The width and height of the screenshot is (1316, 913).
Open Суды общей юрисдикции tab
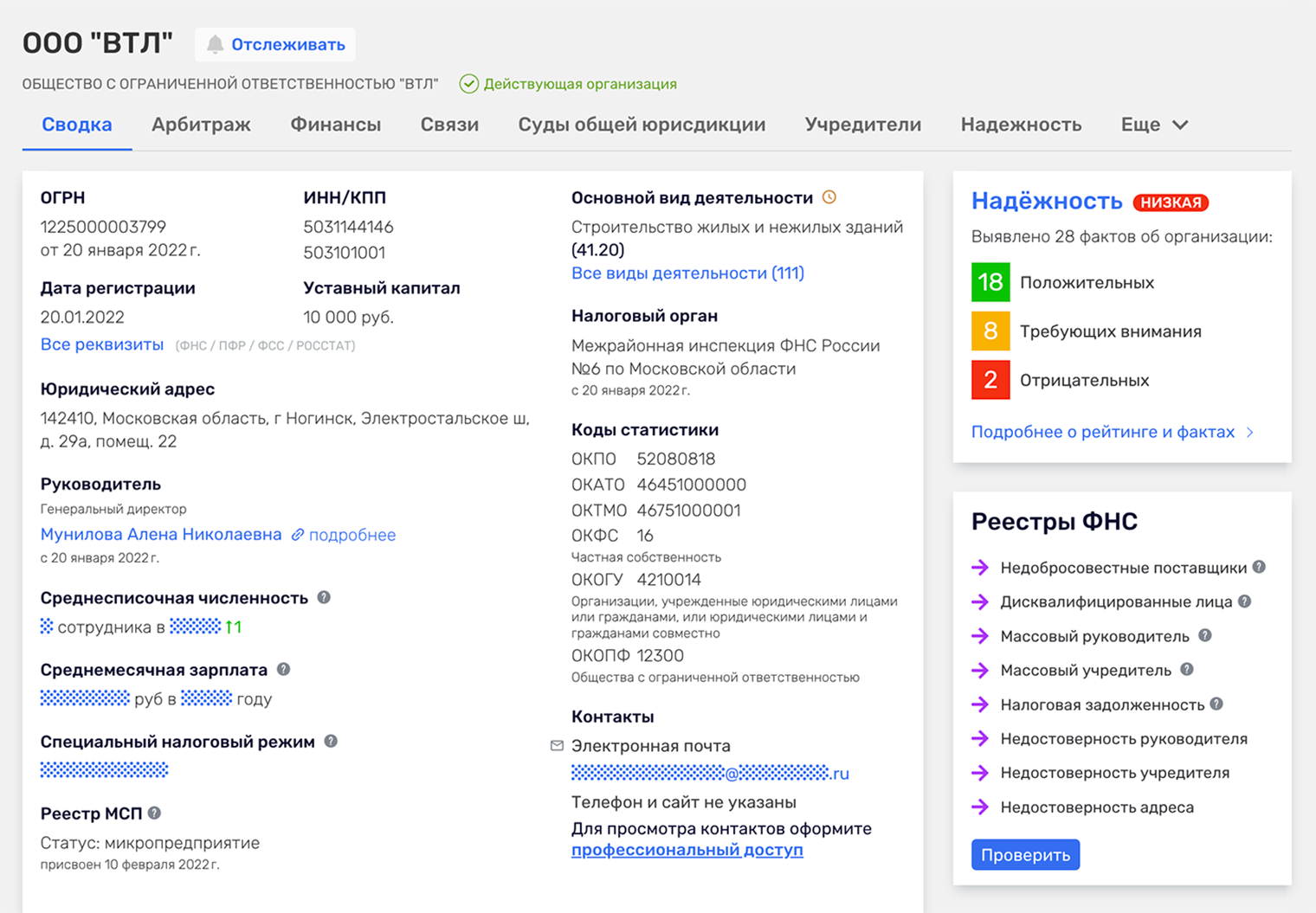coord(642,125)
